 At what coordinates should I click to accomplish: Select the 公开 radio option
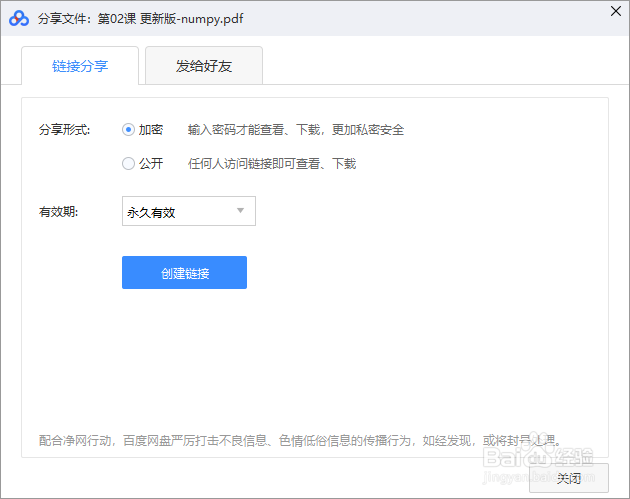click(x=128, y=164)
